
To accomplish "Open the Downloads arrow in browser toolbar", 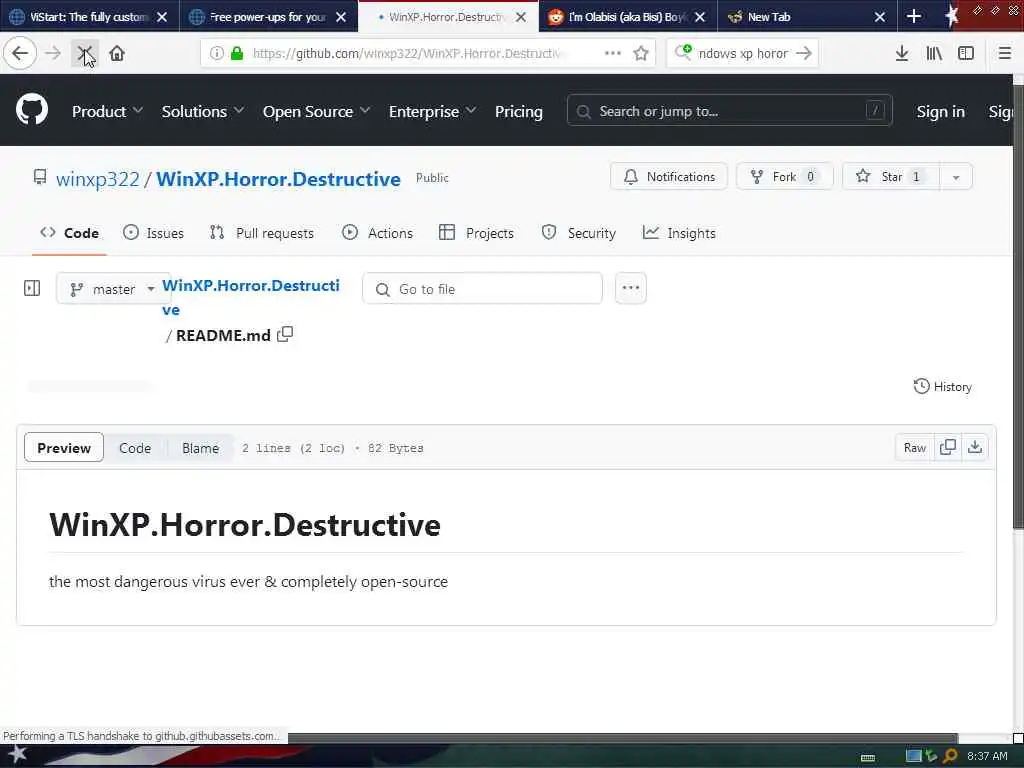I will coord(901,53).
